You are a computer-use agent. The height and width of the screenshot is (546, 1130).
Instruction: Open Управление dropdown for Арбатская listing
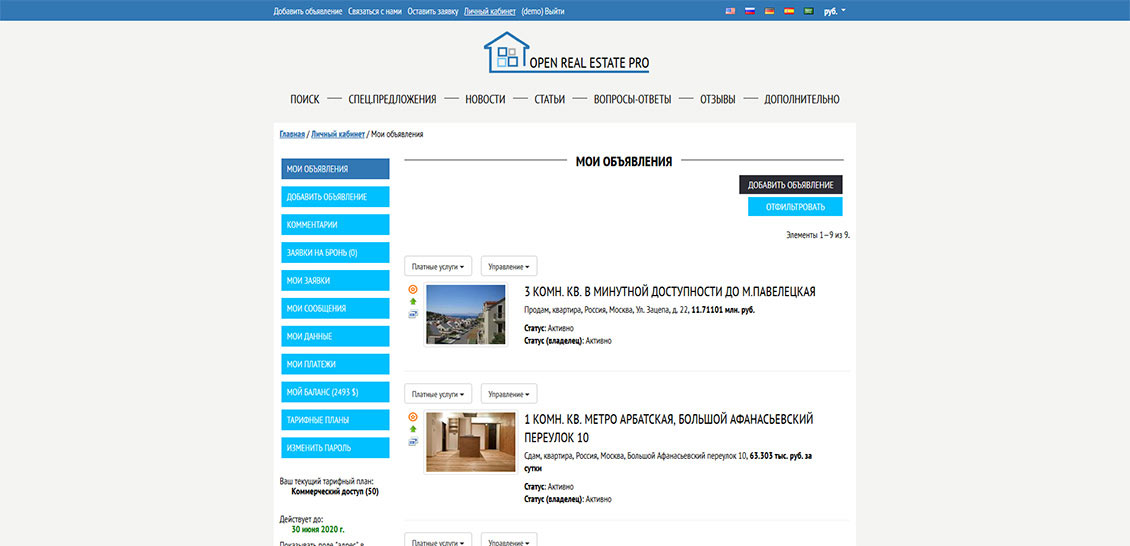pyautogui.click(x=509, y=394)
